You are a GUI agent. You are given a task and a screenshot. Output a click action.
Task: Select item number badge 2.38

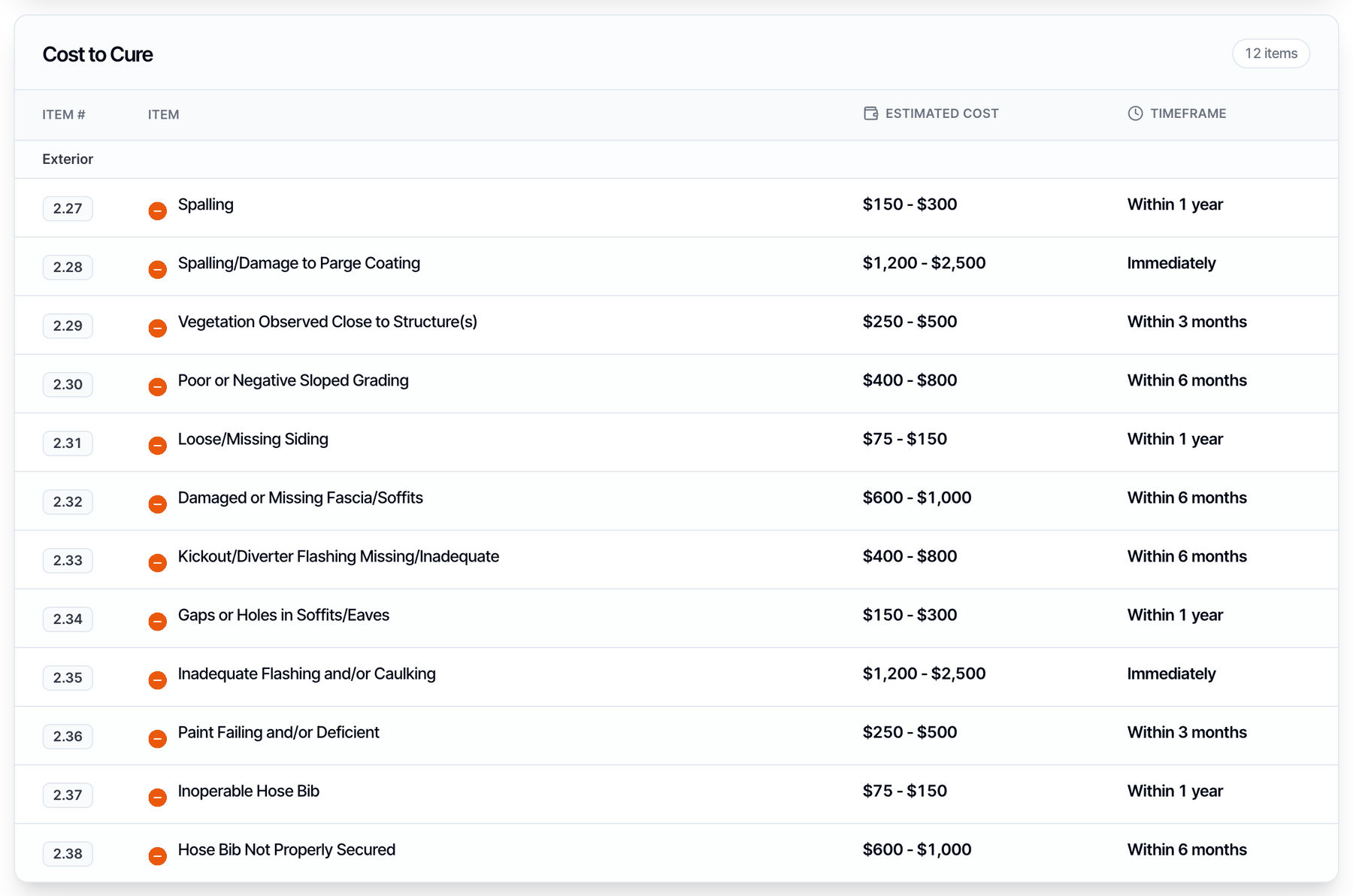pyautogui.click(x=68, y=853)
